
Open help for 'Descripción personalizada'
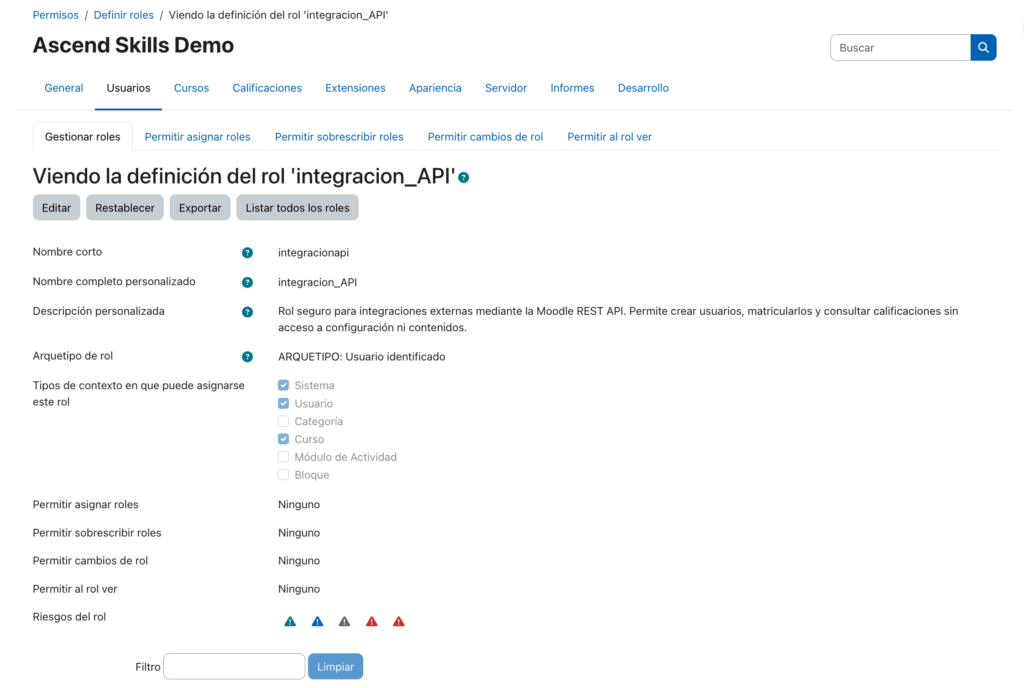pos(247,311)
